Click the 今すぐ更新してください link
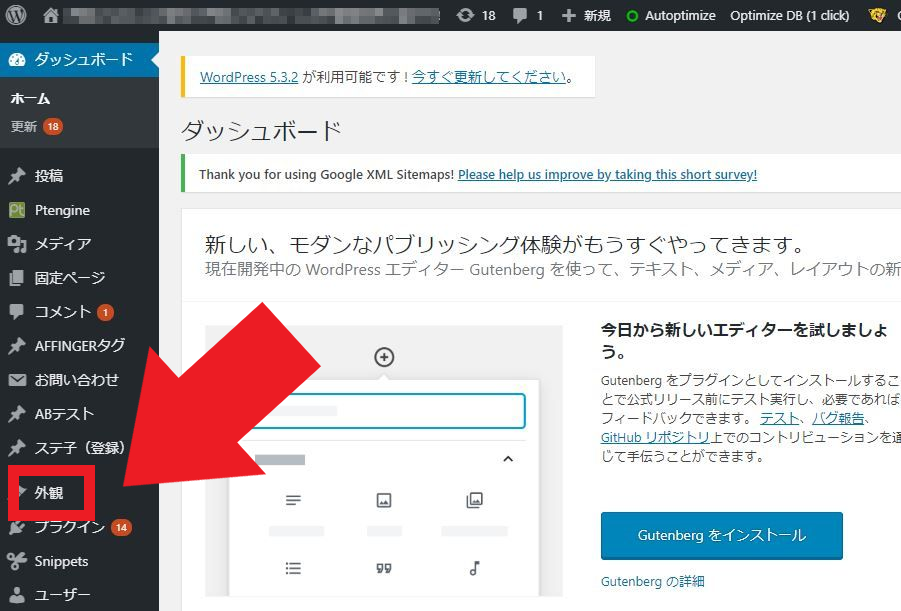 (x=490, y=77)
